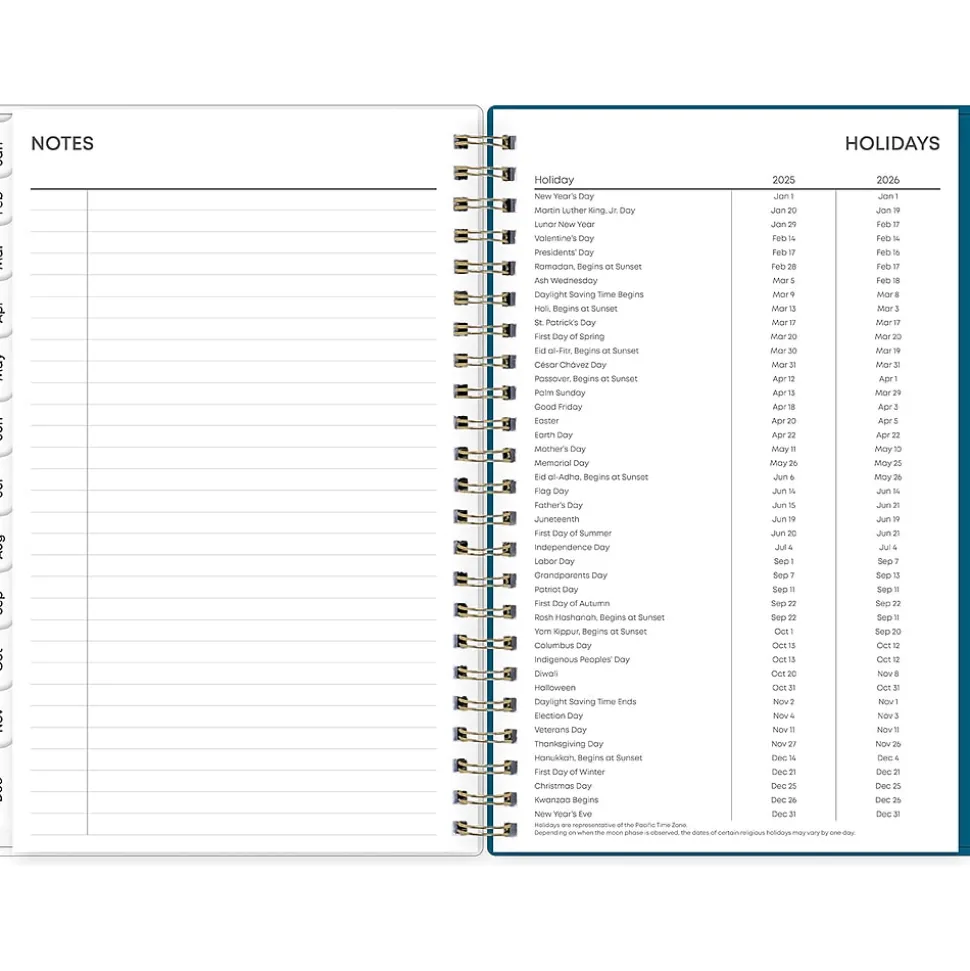Screen dimensions: 970x971
Task: Click the New Year's Day row
Action: point(564,197)
